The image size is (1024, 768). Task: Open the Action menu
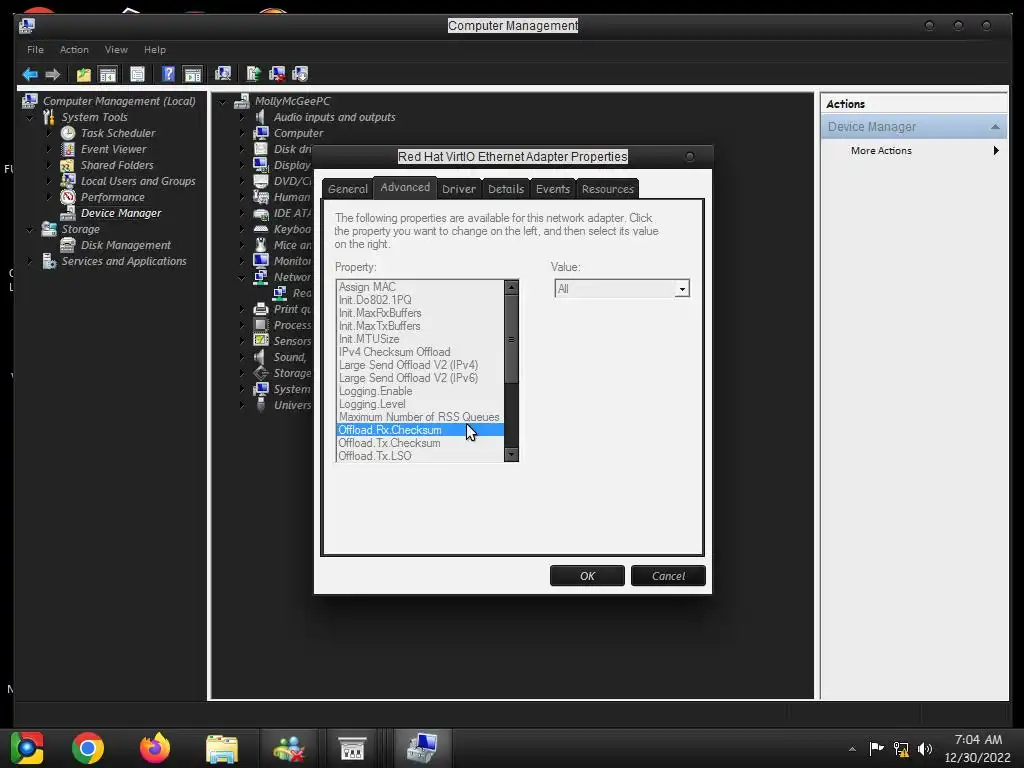click(x=74, y=50)
